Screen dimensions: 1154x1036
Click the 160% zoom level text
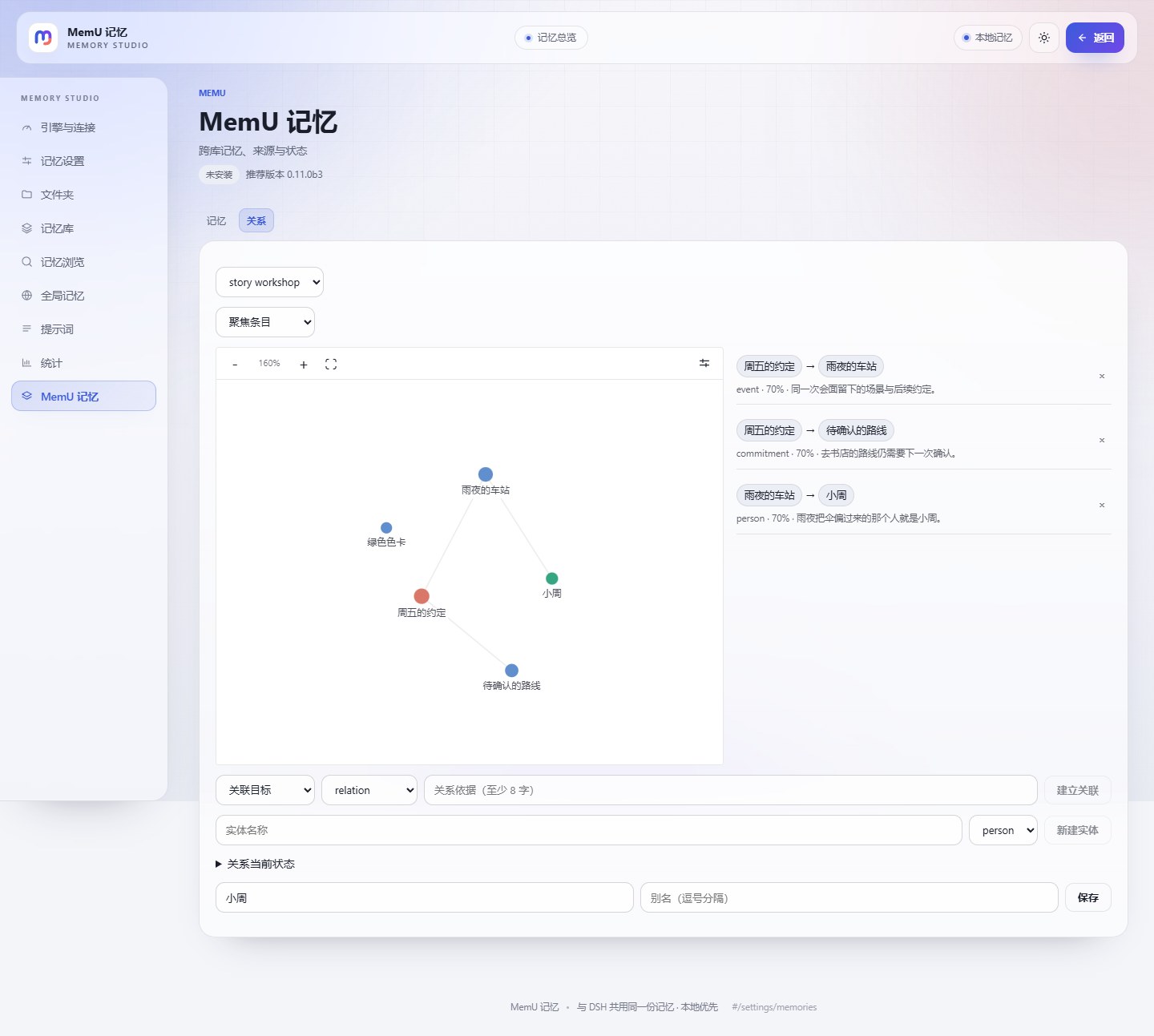[x=269, y=364]
